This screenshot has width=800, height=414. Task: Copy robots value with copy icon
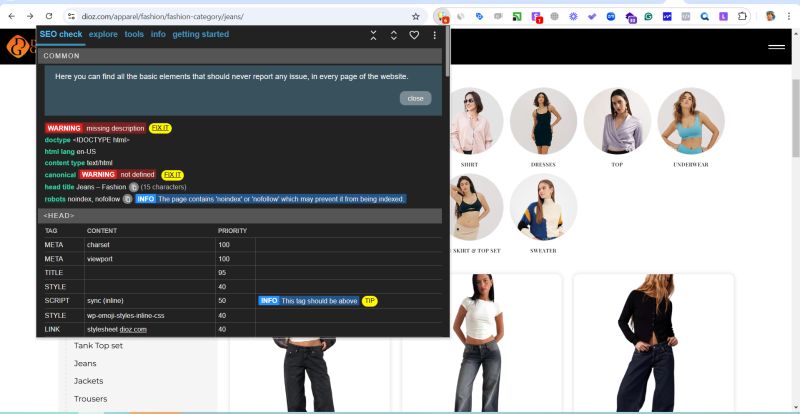[128, 199]
